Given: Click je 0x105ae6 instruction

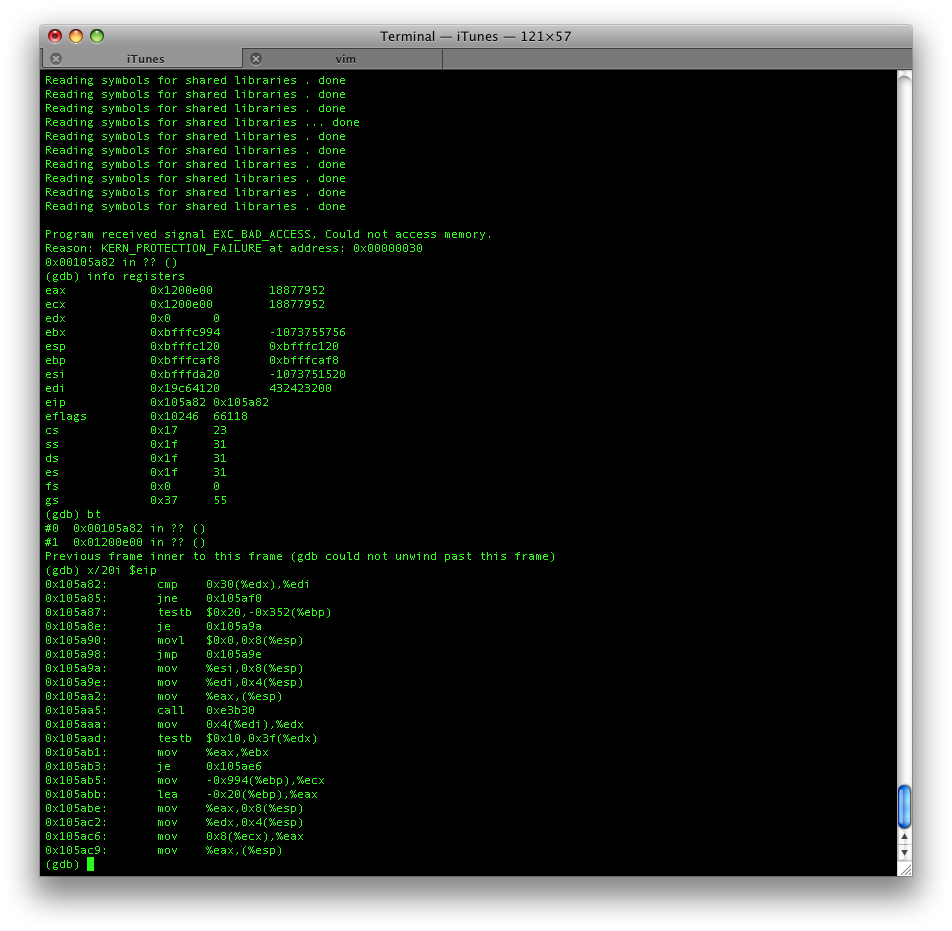Looking at the screenshot, I should [x=209, y=766].
